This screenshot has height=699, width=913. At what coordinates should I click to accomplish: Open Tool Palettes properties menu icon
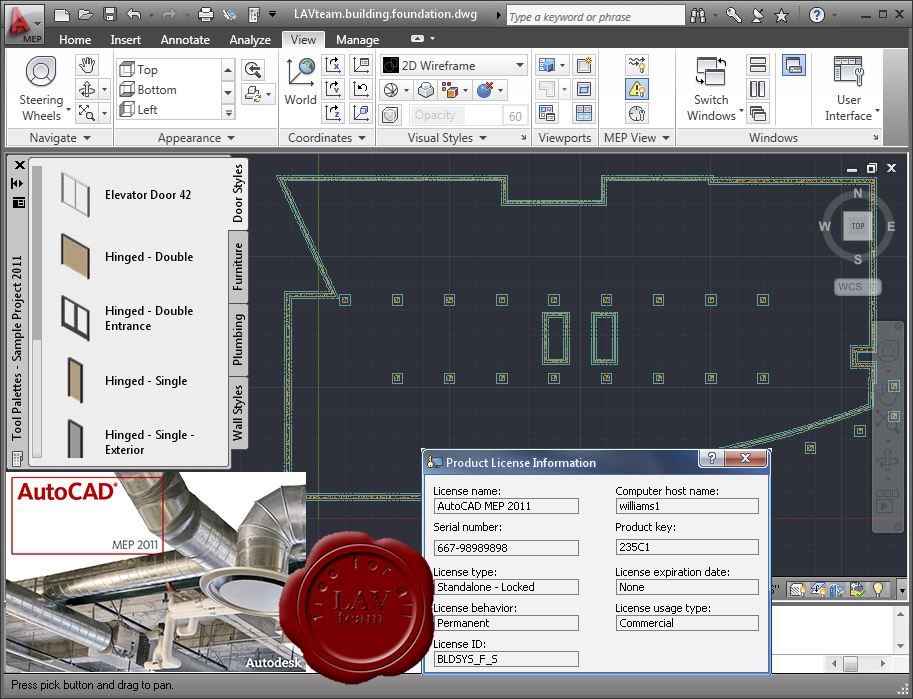[19, 203]
